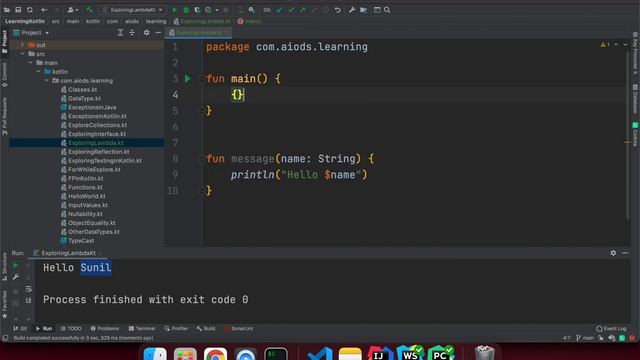The width and height of the screenshot is (640, 360).
Task: Click the rollback/undo toolbar icon
Action: click(x=338, y=10)
